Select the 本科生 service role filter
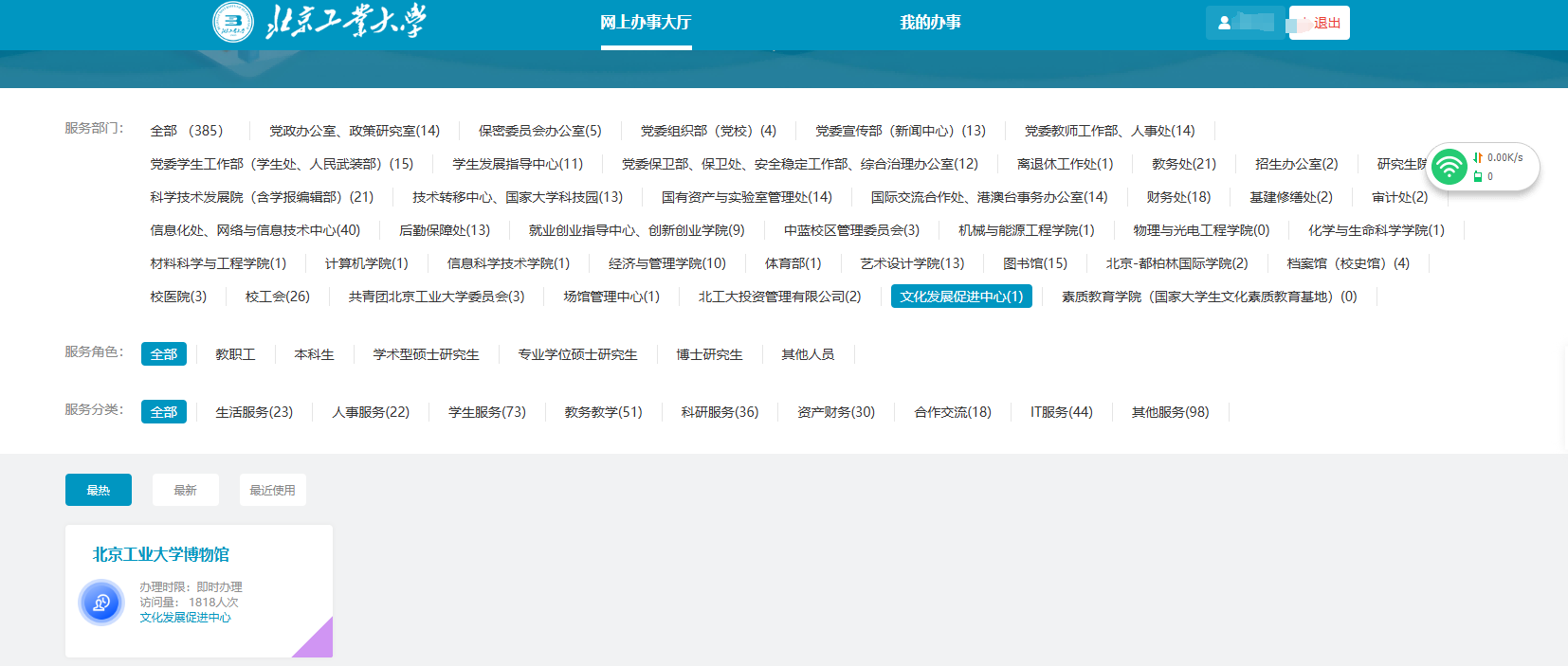The image size is (1568, 666). pyautogui.click(x=314, y=354)
